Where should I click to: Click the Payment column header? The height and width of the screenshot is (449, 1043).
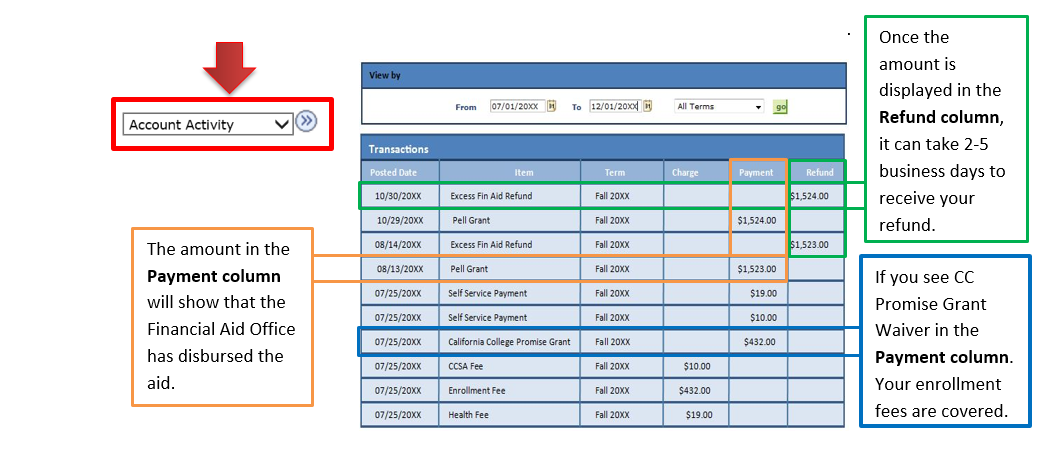756,172
